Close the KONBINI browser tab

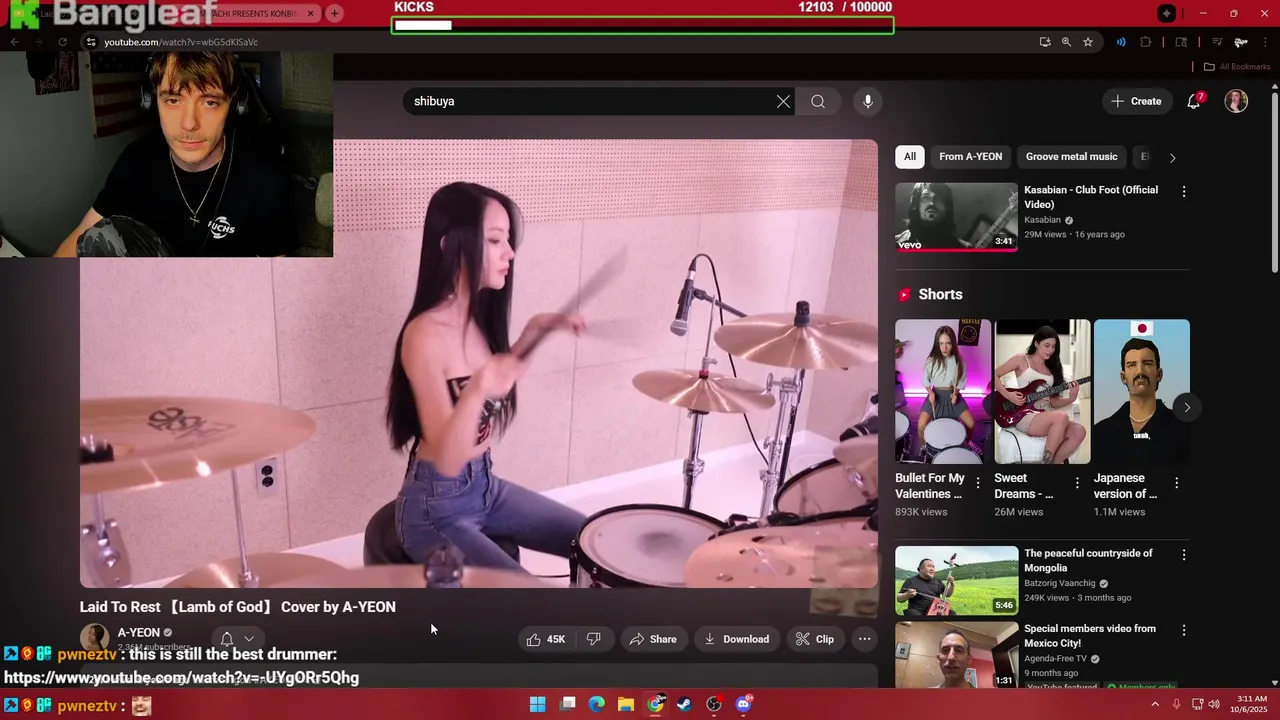tap(310, 14)
